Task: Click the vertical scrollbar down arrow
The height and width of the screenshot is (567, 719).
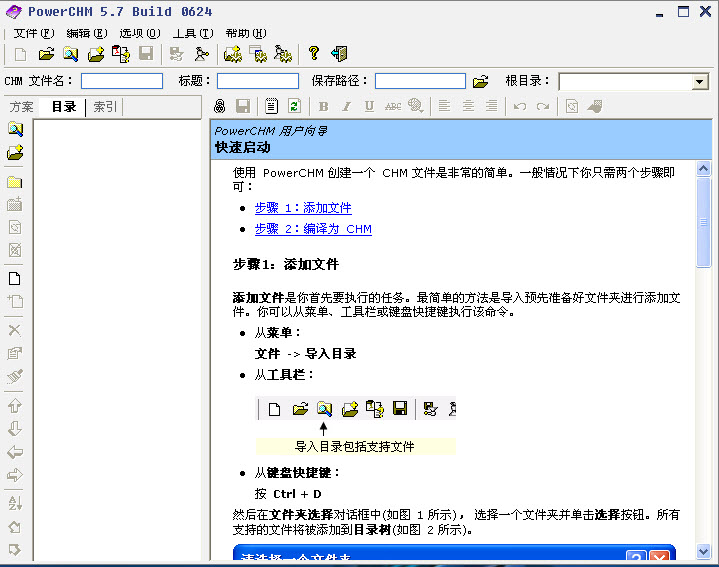Action: coord(704,551)
